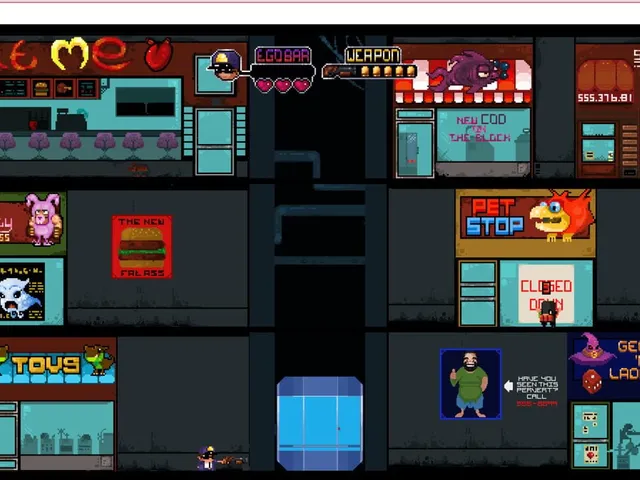The height and width of the screenshot is (480, 640).
Task: Click the purple octopus on the fish shop awning
Action: click(x=467, y=71)
